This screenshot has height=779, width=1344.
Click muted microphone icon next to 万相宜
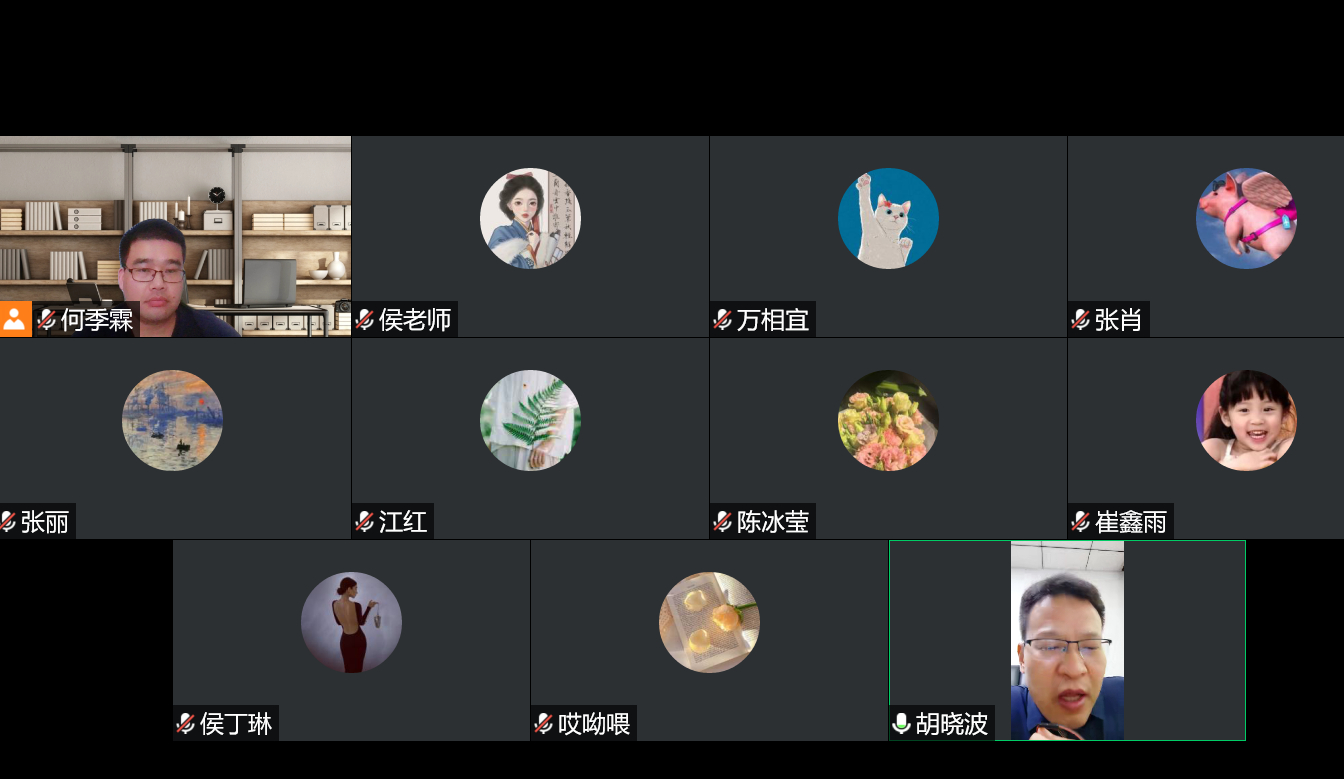pyautogui.click(x=723, y=320)
